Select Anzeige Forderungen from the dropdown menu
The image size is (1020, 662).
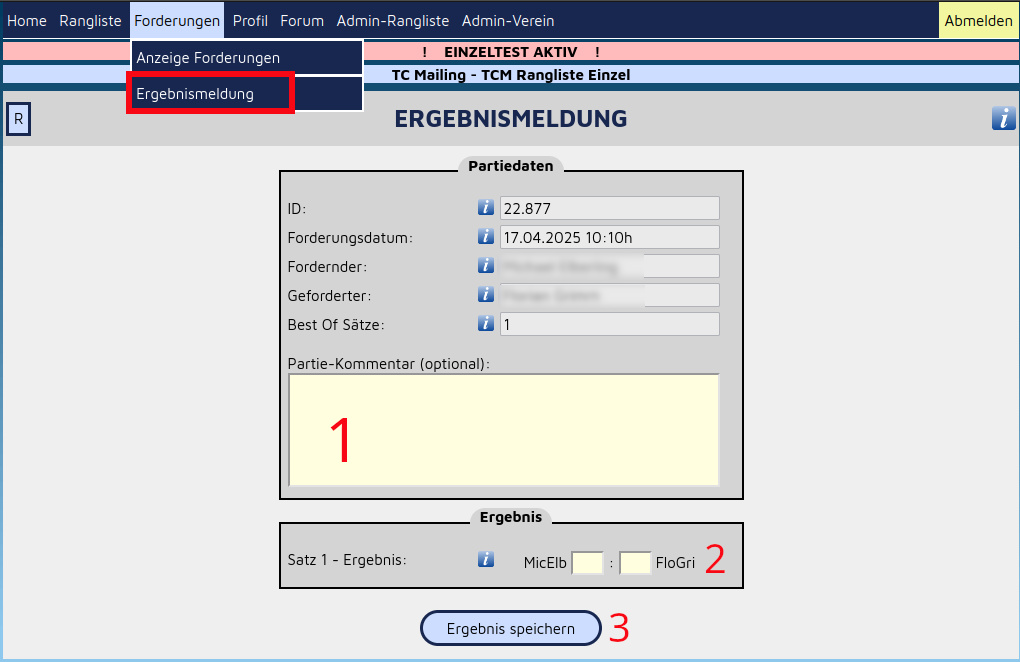(208, 58)
